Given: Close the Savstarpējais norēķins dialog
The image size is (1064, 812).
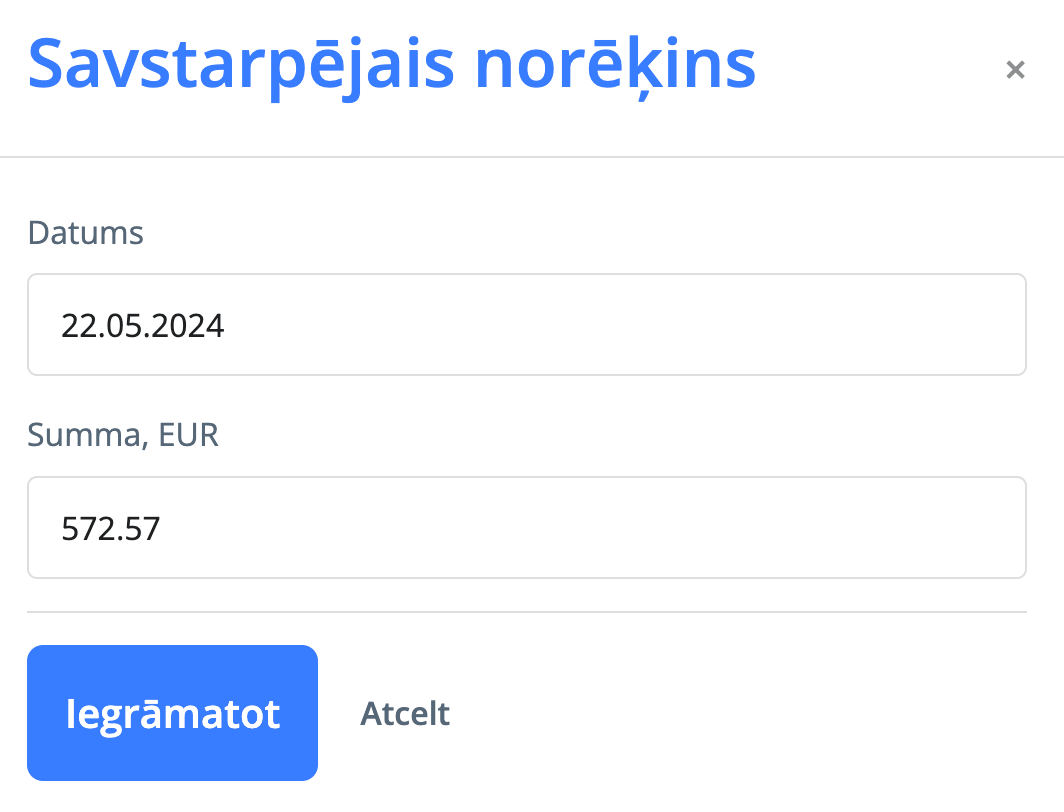Looking at the screenshot, I should coord(1015,70).
